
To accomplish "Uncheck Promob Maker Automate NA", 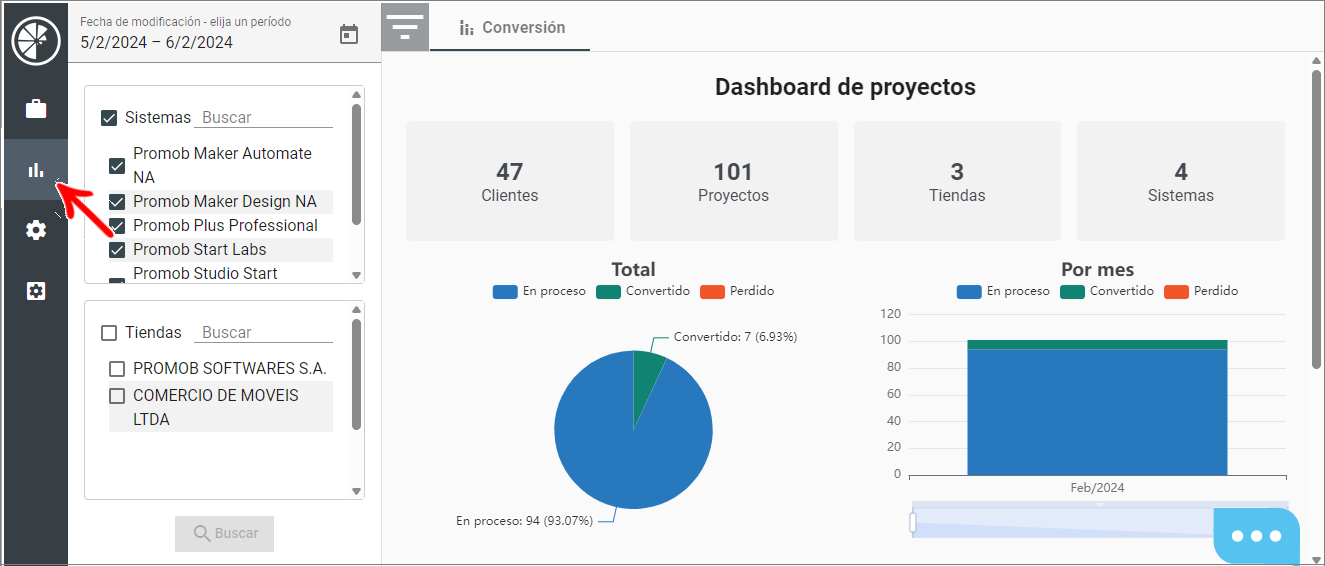I will [x=117, y=166].
